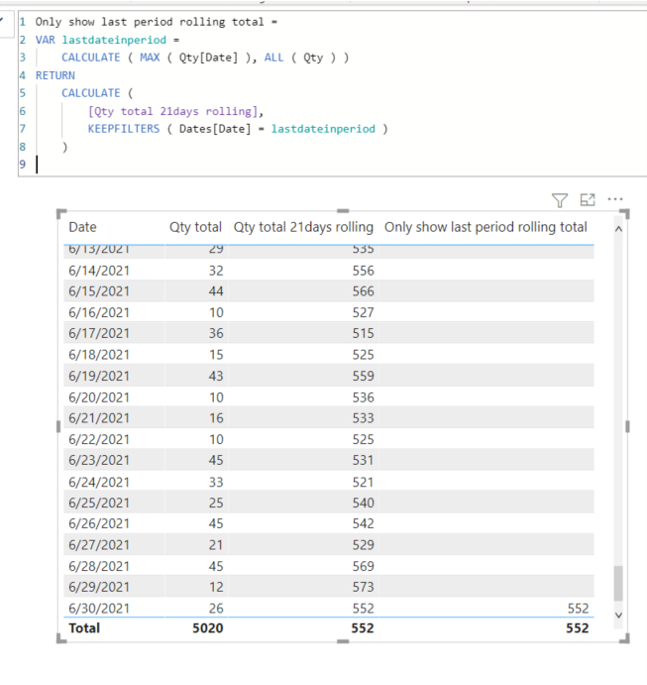
Task: Sort by Qty total column header
Action: [196, 227]
